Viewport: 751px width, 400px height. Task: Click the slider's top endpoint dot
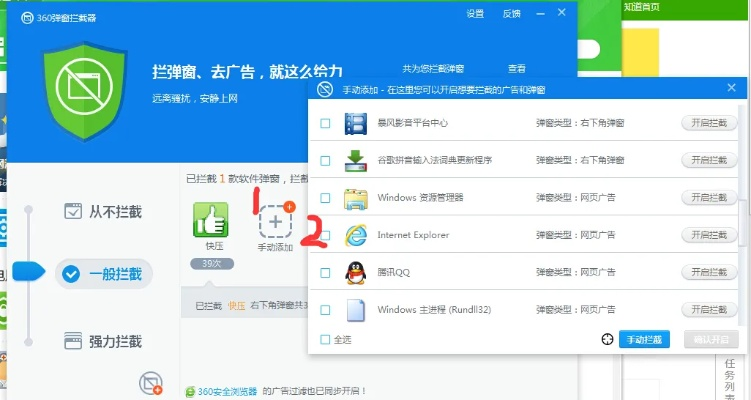pos(29,209)
